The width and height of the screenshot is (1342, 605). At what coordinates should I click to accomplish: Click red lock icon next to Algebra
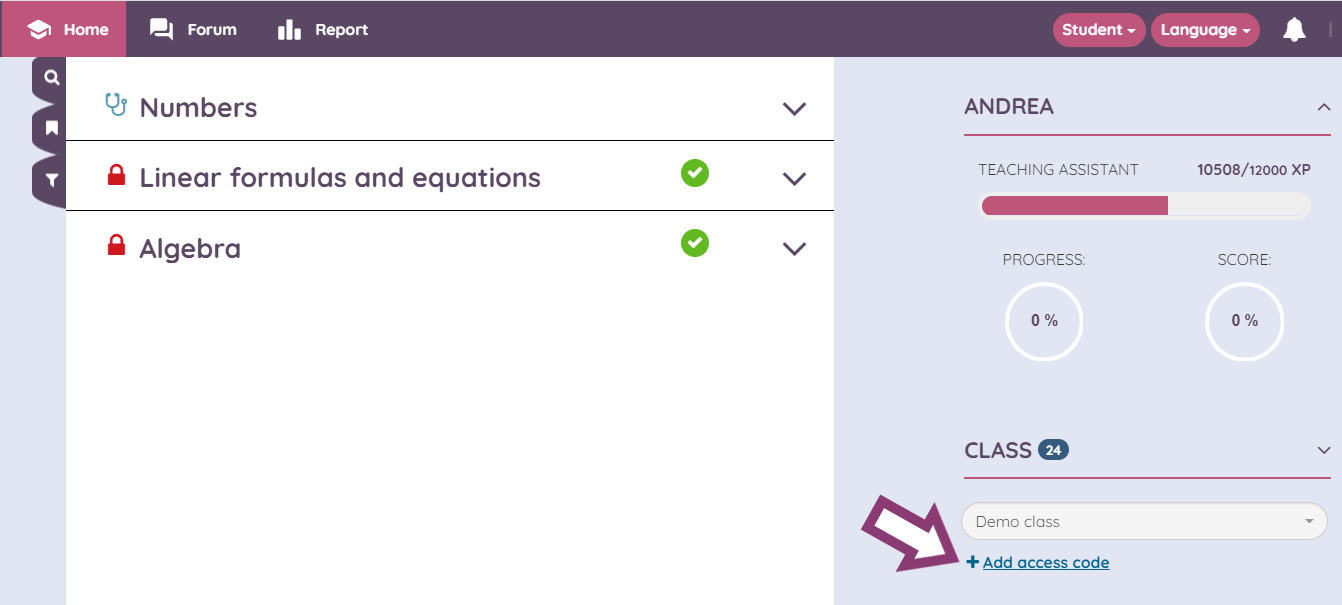click(x=116, y=245)
